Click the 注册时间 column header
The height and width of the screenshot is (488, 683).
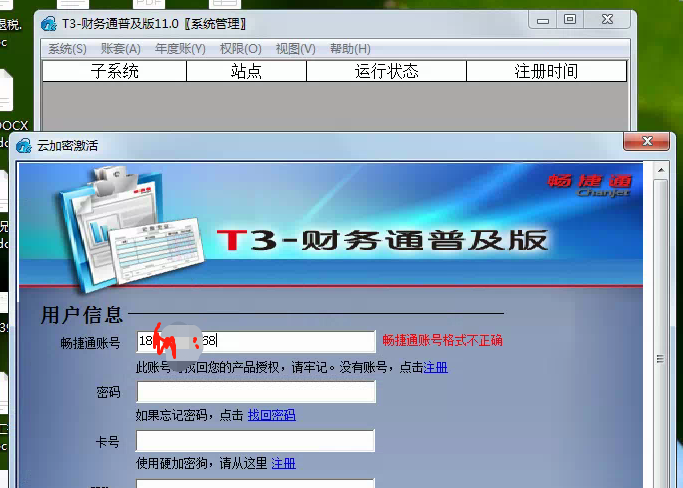click(x=546, y=71)
